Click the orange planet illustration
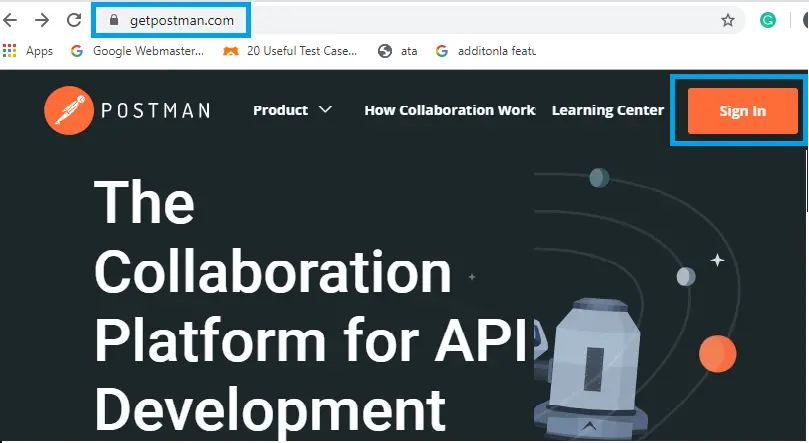This screenshot has width=809, height=443. pyautogui.click(x=717, y=353)
